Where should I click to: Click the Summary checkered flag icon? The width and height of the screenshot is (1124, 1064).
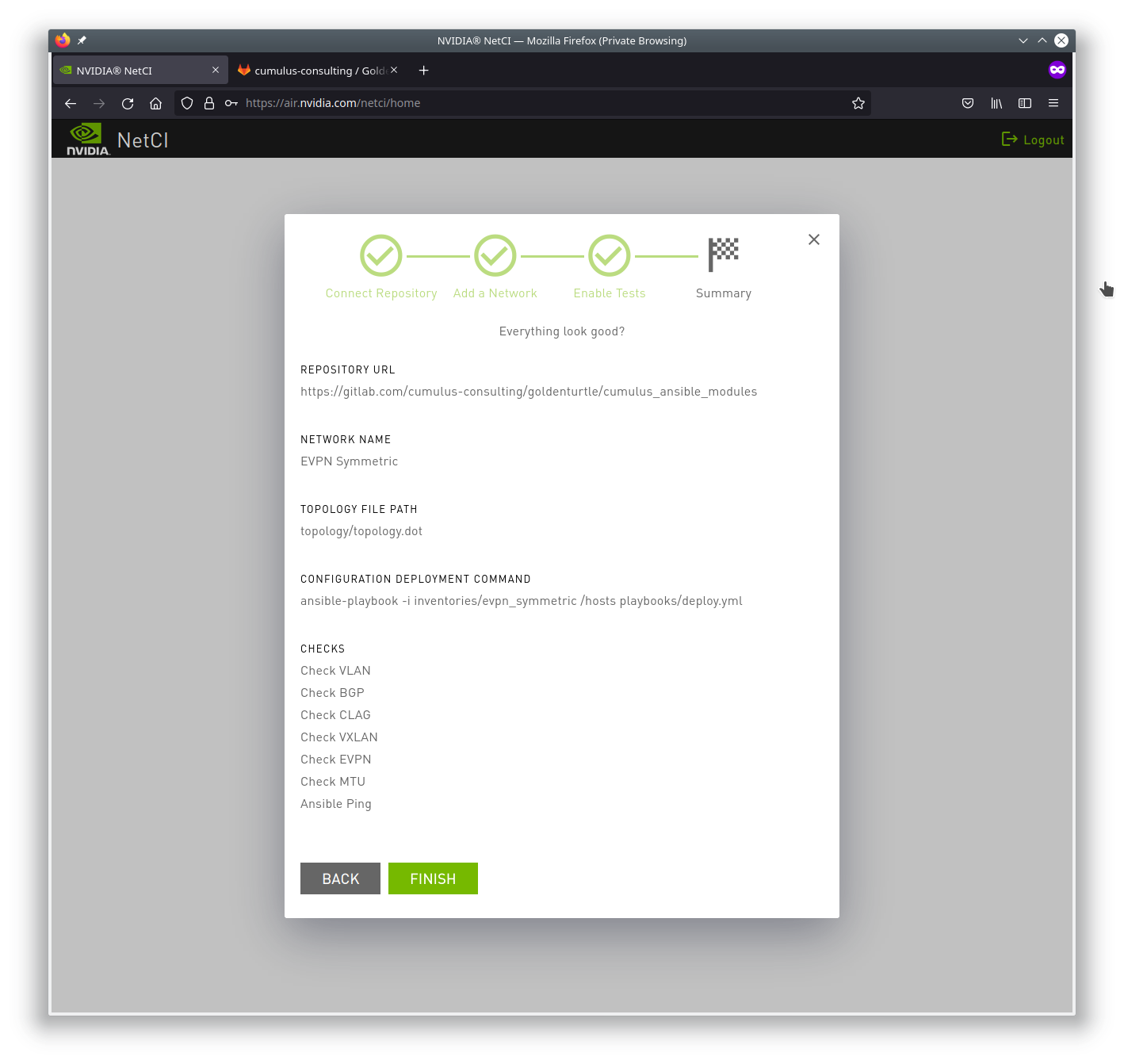point(723,254)
